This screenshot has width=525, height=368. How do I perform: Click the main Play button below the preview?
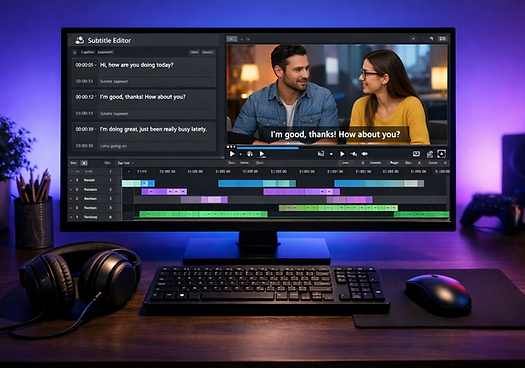[x=232, y=154]
